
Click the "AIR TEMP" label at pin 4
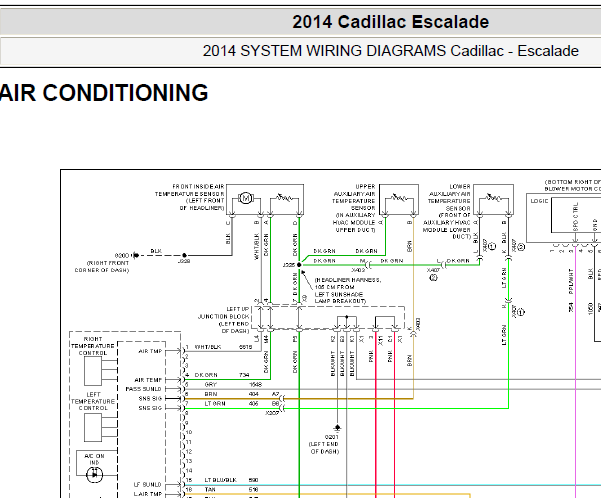click(148, 380)
